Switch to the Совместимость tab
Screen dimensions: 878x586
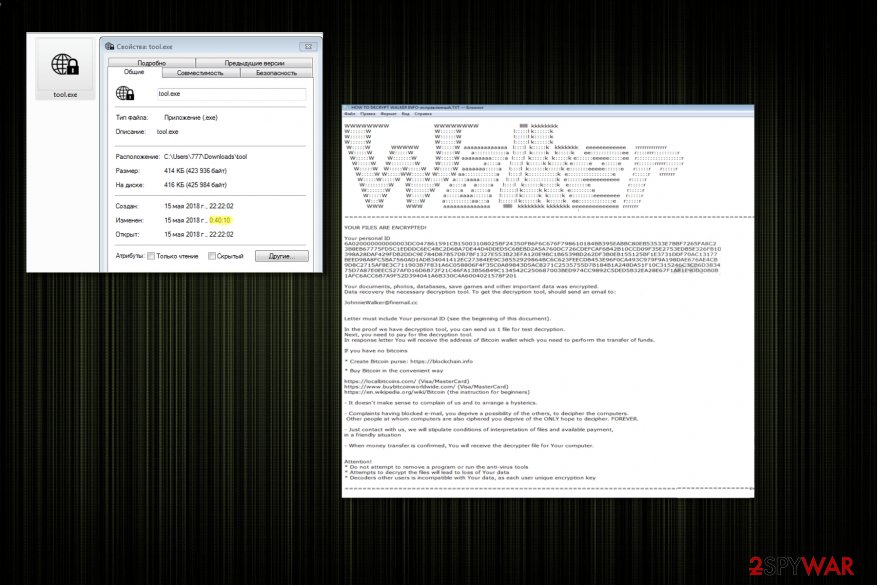tap(200, 72)
